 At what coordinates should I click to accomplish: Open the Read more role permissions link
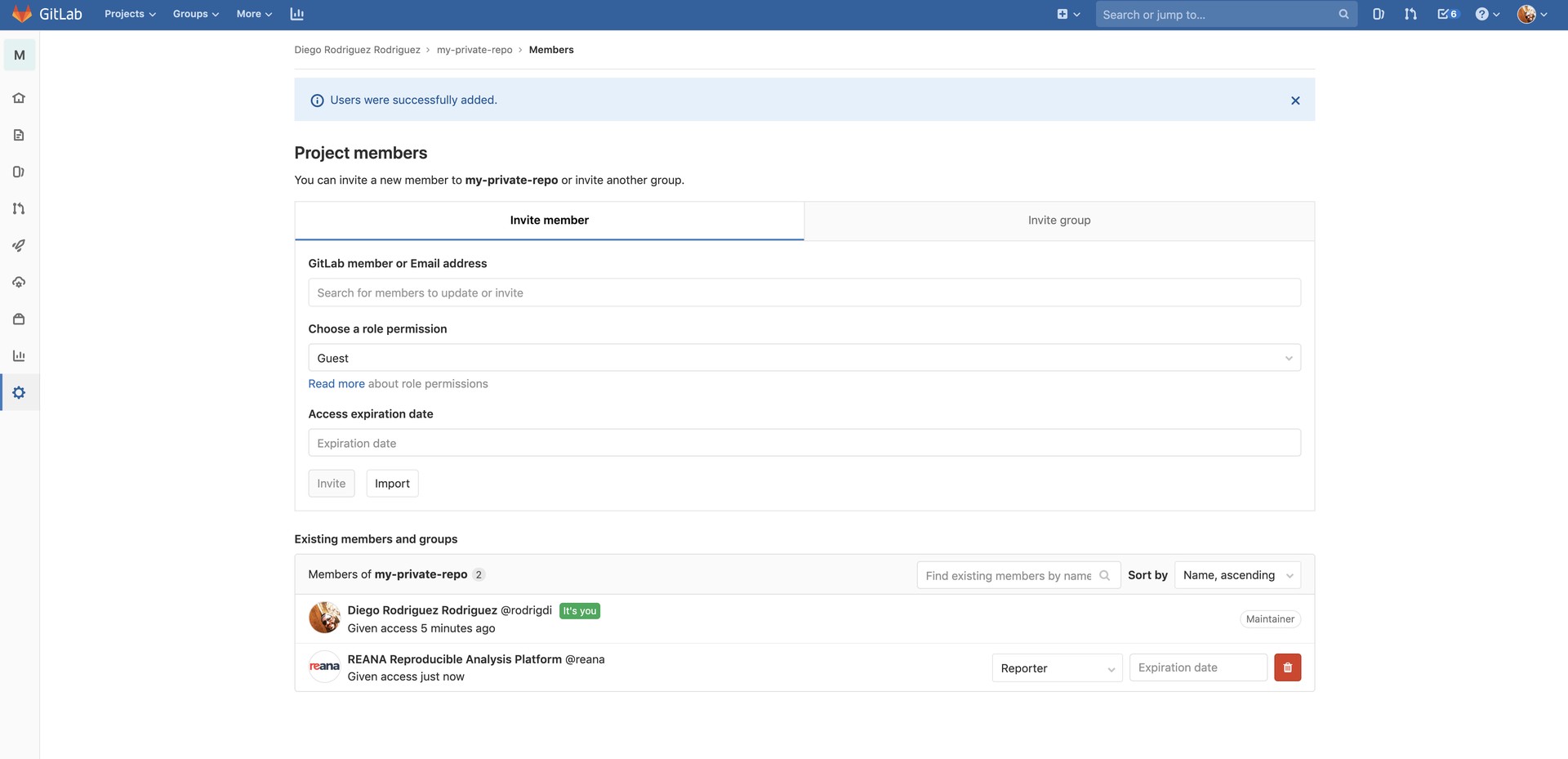coord(336,383)
